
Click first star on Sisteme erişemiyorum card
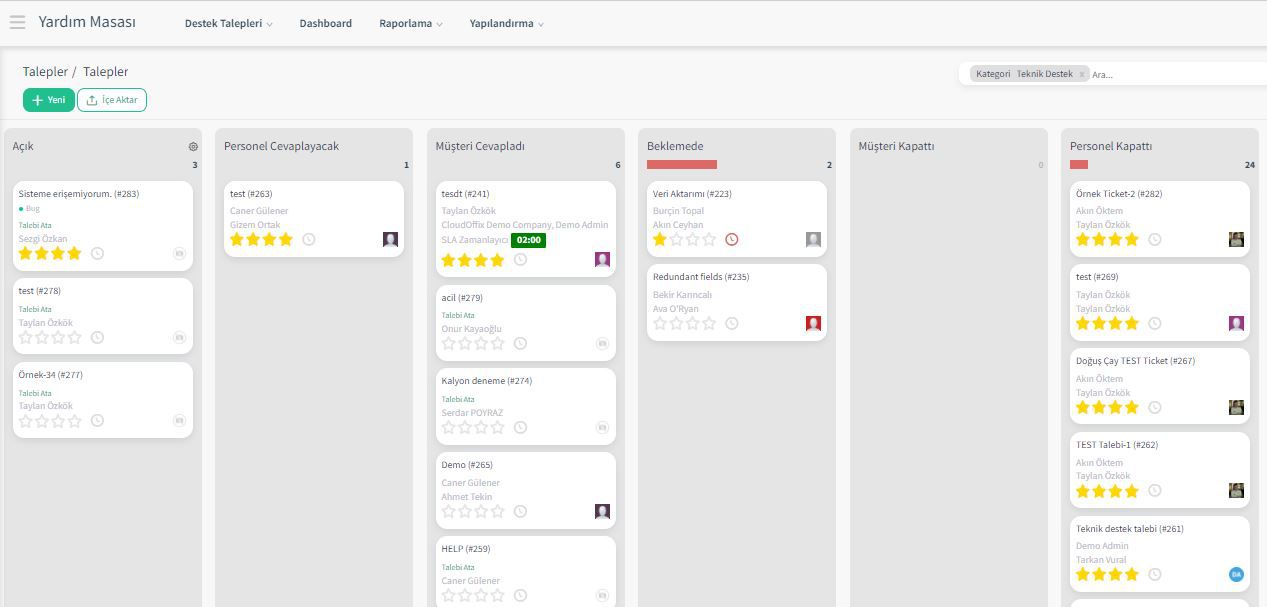click(26, 254)
